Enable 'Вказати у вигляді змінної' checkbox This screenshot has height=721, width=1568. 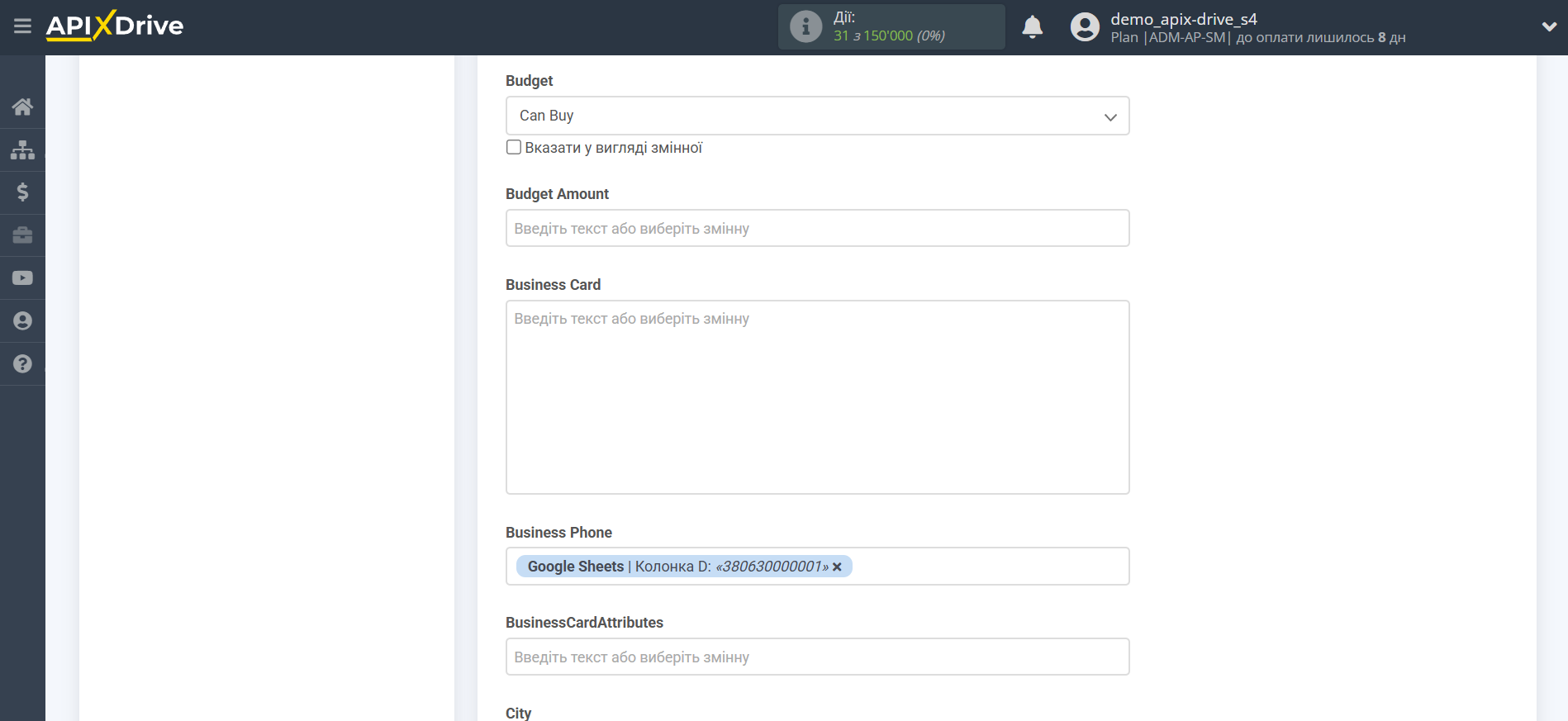point(514,147)
